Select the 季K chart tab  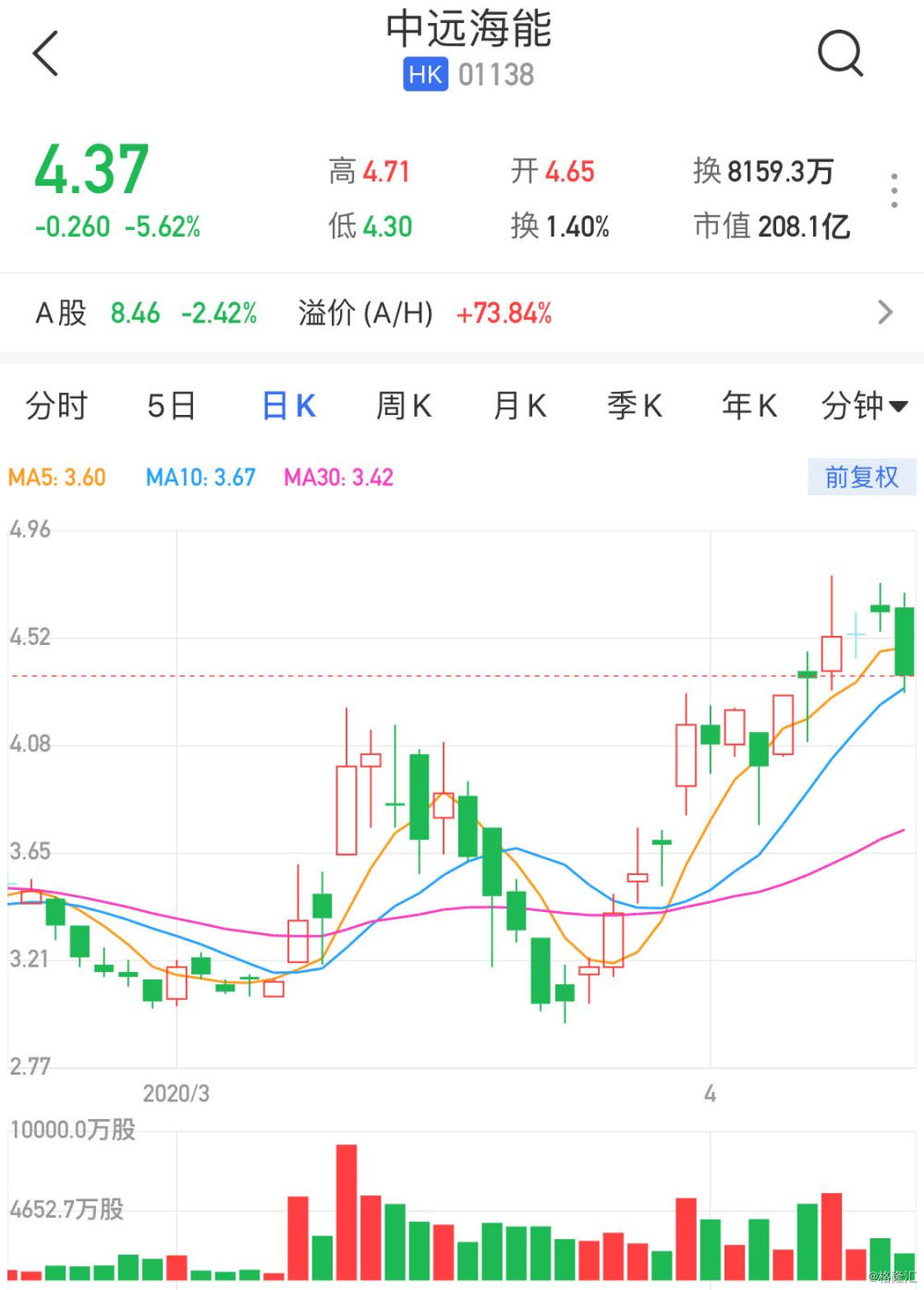click(x=635, y=406)
